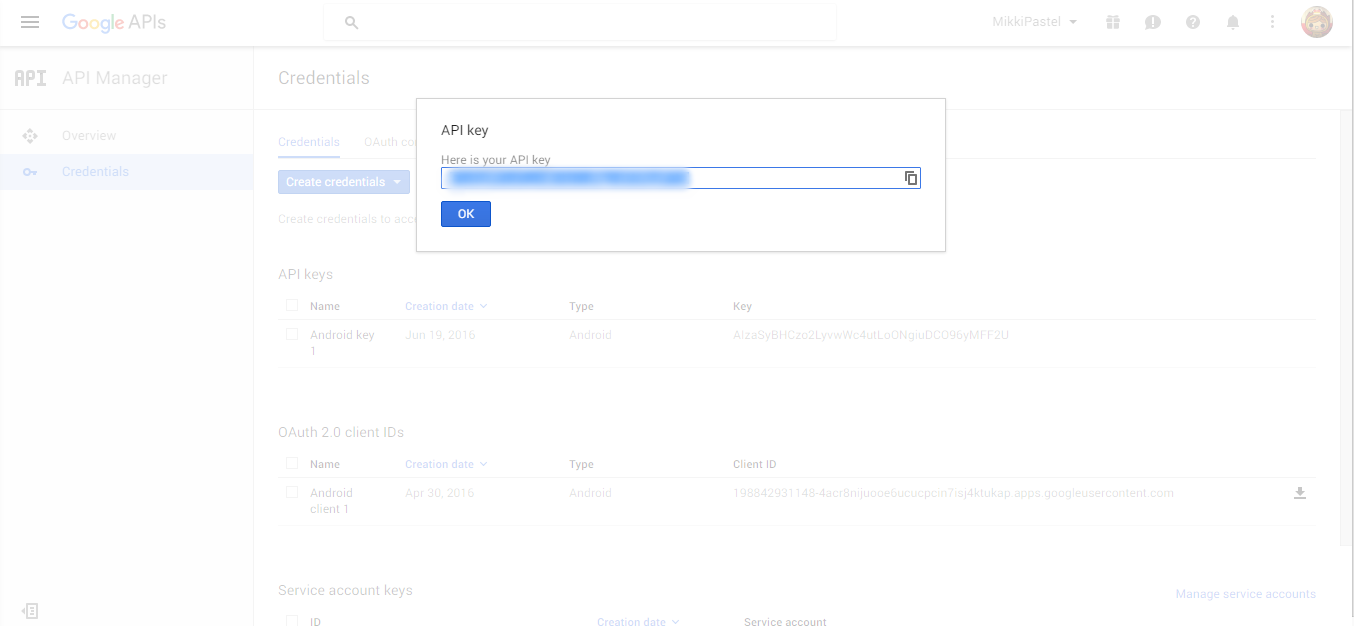This screenshot has height=626, width=1354.
Task: Open notifications bell
Action: pyautogui.click(x=1232, y=22)
